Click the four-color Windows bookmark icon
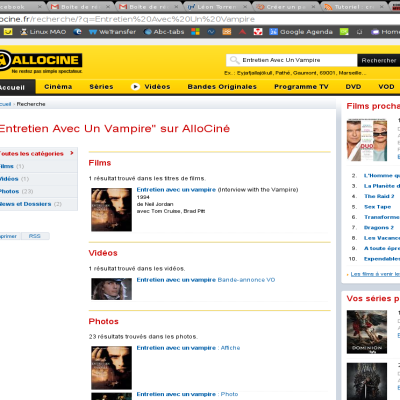The height and width of the screenshot is (400, 400). click(195, 32)
